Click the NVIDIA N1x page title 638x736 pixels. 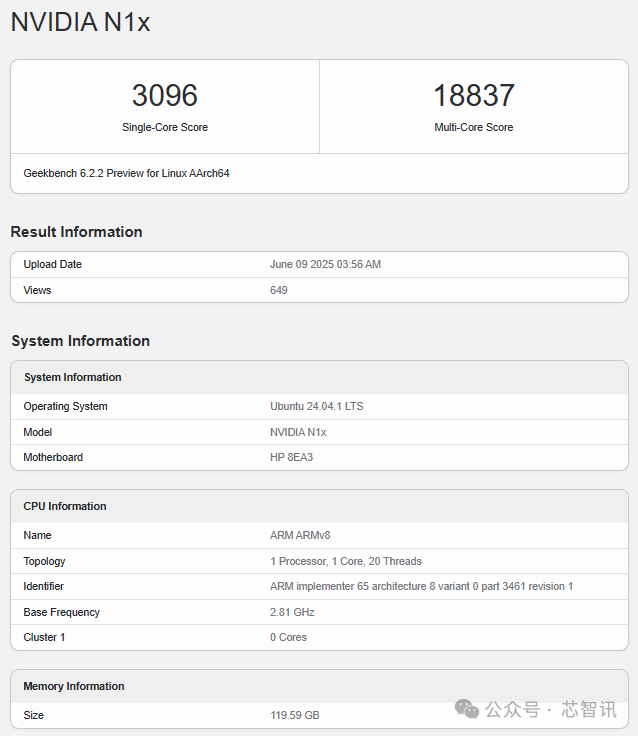click(x=80, y=22)
